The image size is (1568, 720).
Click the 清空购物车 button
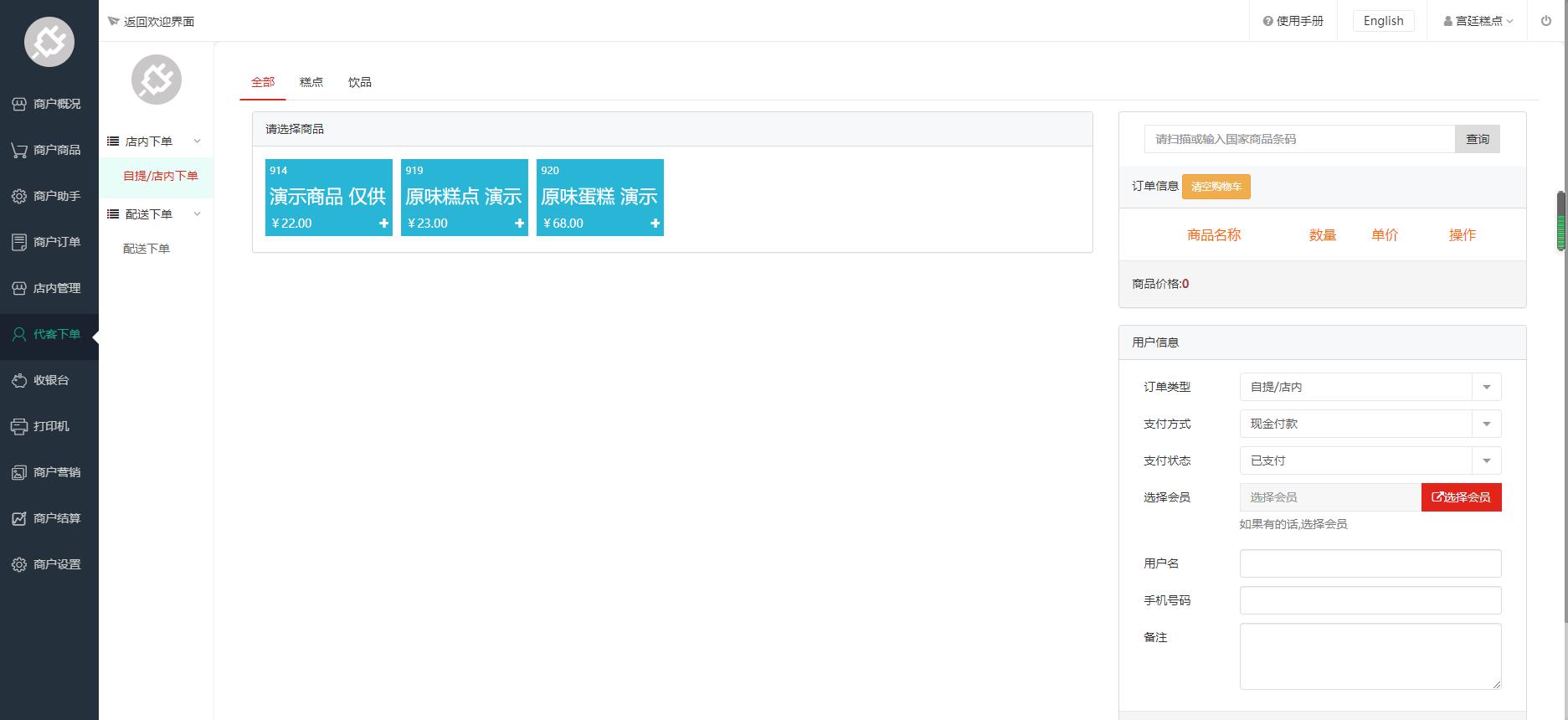point(1216,187)
